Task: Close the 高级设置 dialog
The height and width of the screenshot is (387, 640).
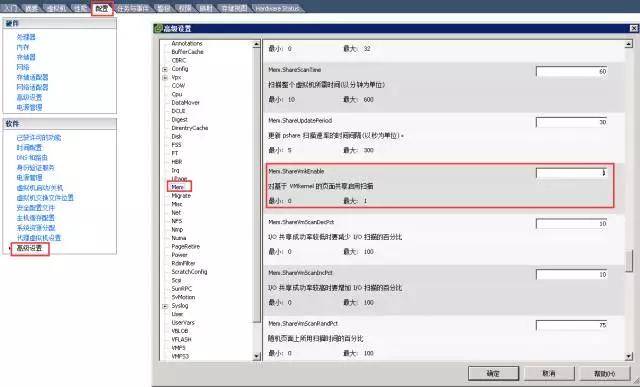Action: pos(633,28)
